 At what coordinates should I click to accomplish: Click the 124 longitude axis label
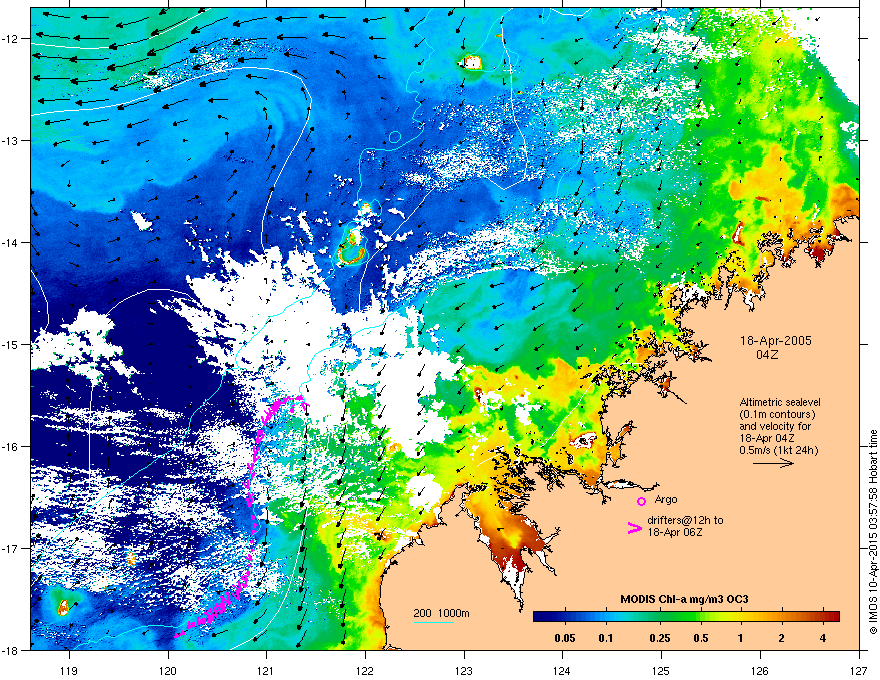[563, 670]
